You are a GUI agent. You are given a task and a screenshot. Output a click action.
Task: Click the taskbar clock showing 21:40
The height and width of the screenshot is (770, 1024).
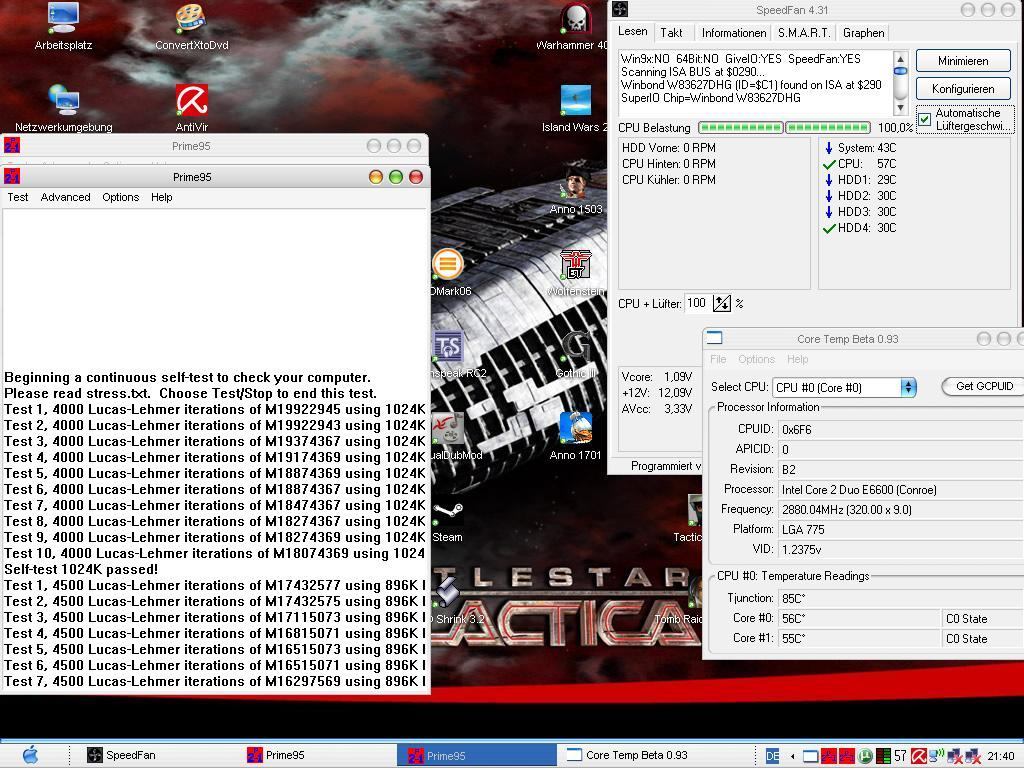pos(1000,756)
